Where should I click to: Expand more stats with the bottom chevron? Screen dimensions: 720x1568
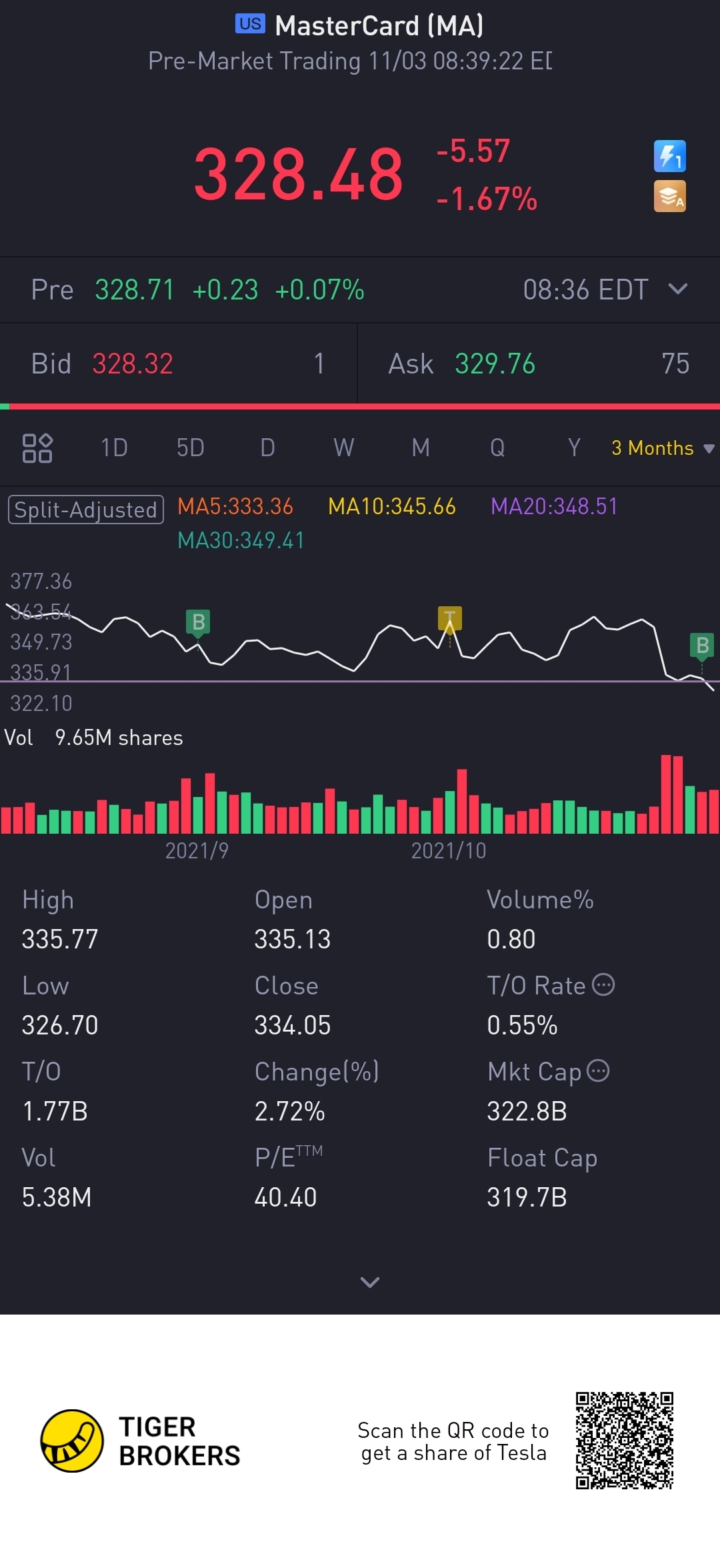[370, 1282]
